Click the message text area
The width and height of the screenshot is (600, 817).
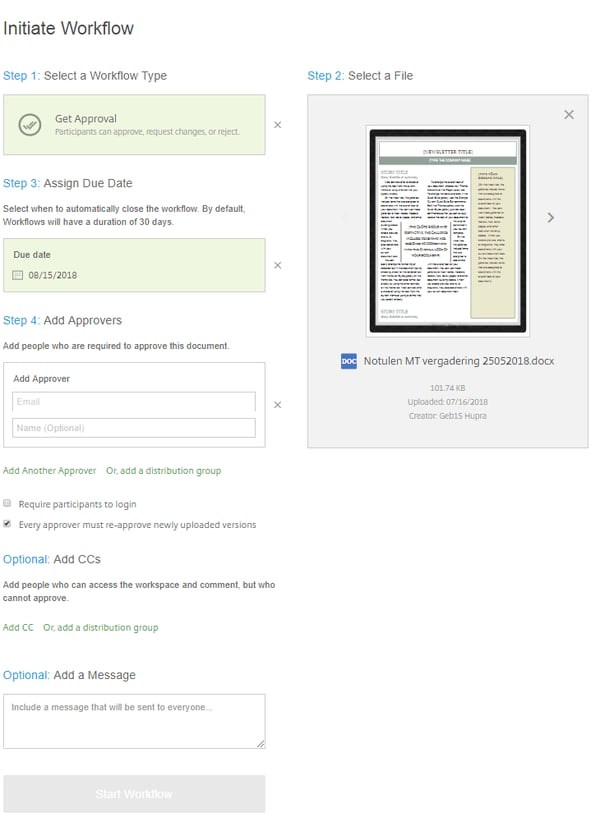point(134,721)
